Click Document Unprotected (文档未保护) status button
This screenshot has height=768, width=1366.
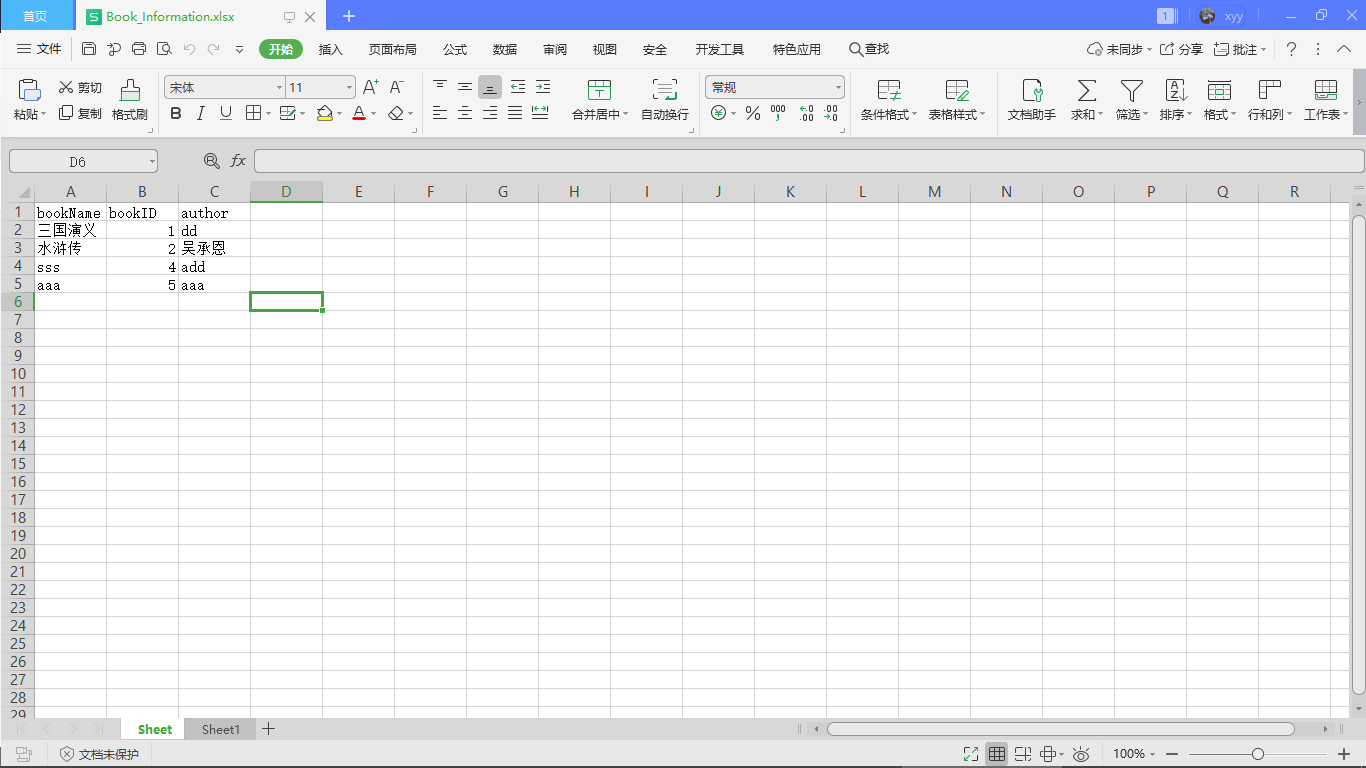click(99, 754)
